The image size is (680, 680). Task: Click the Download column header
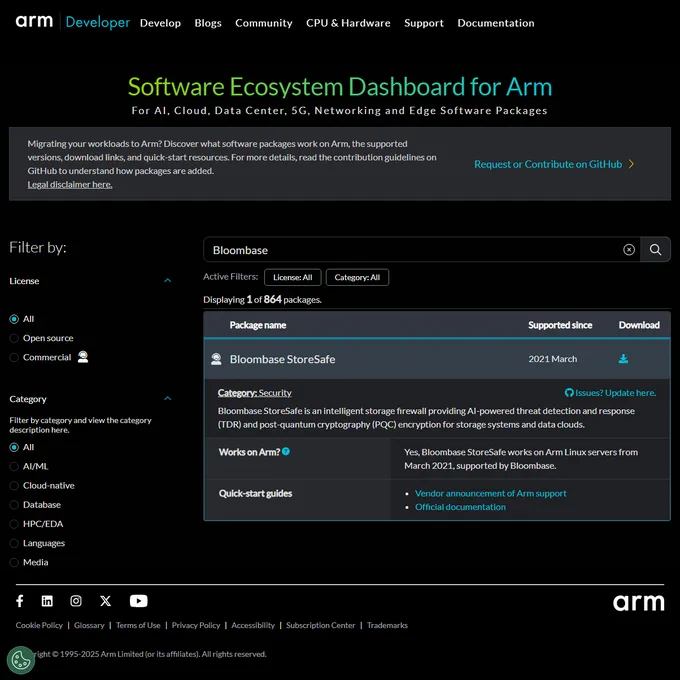coord(639,325)
